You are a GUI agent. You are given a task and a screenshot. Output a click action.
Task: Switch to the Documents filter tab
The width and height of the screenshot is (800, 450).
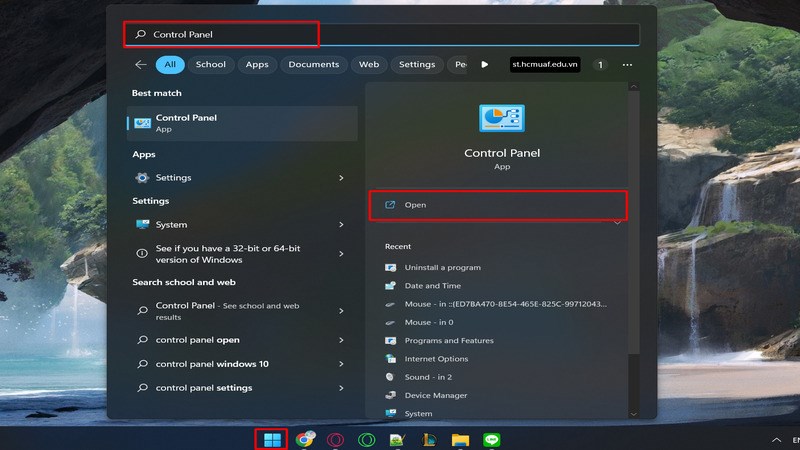click(313, 65)
